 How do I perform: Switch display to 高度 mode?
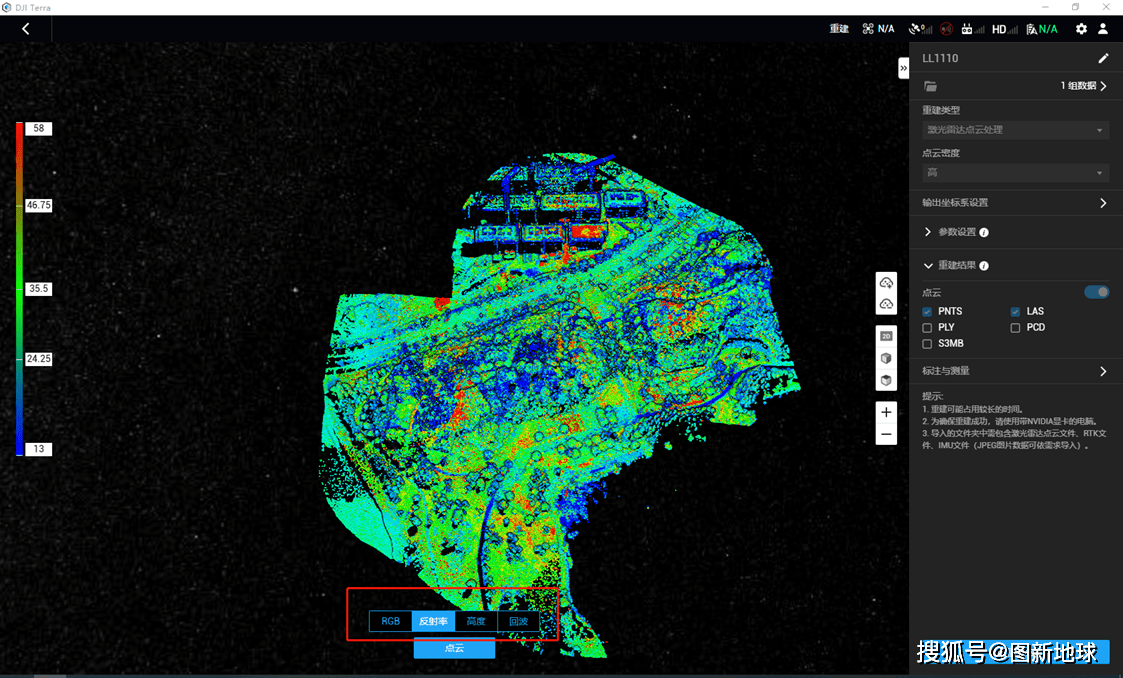[x=476, y=621]
